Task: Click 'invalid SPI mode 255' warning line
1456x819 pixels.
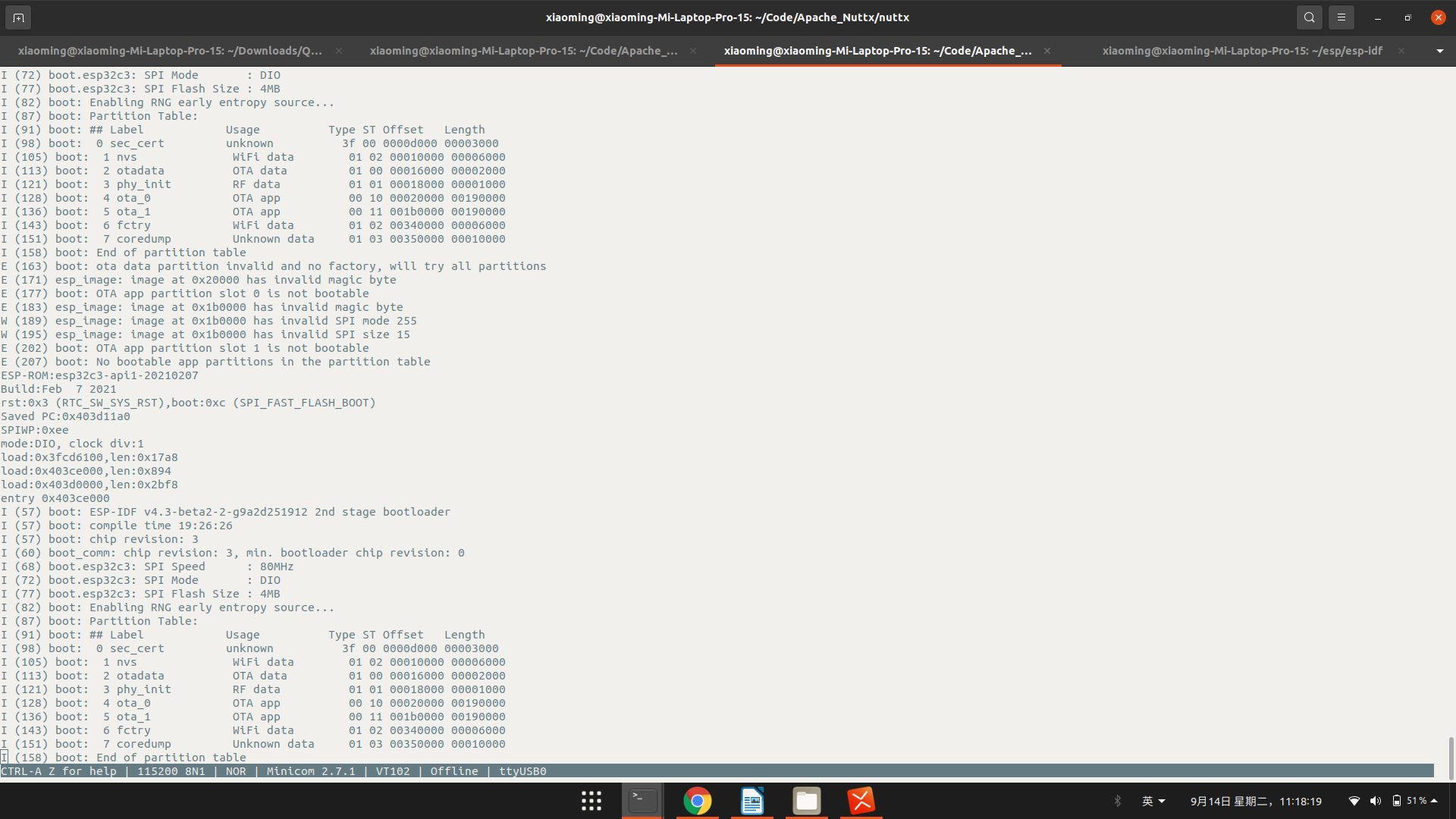Action: 209,321
